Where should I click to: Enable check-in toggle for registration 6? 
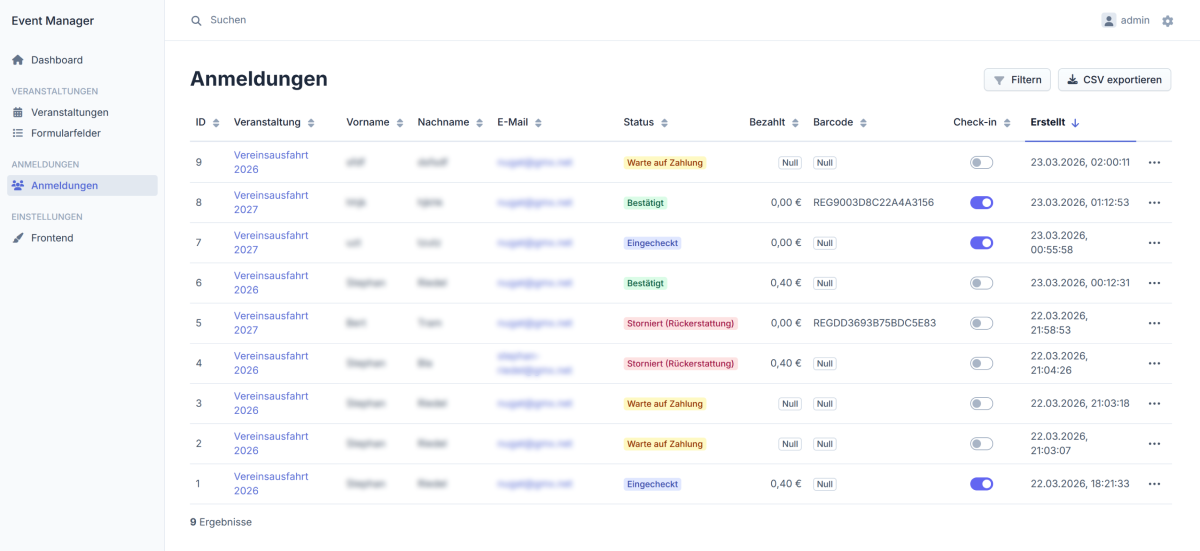(x=981, y=283)
